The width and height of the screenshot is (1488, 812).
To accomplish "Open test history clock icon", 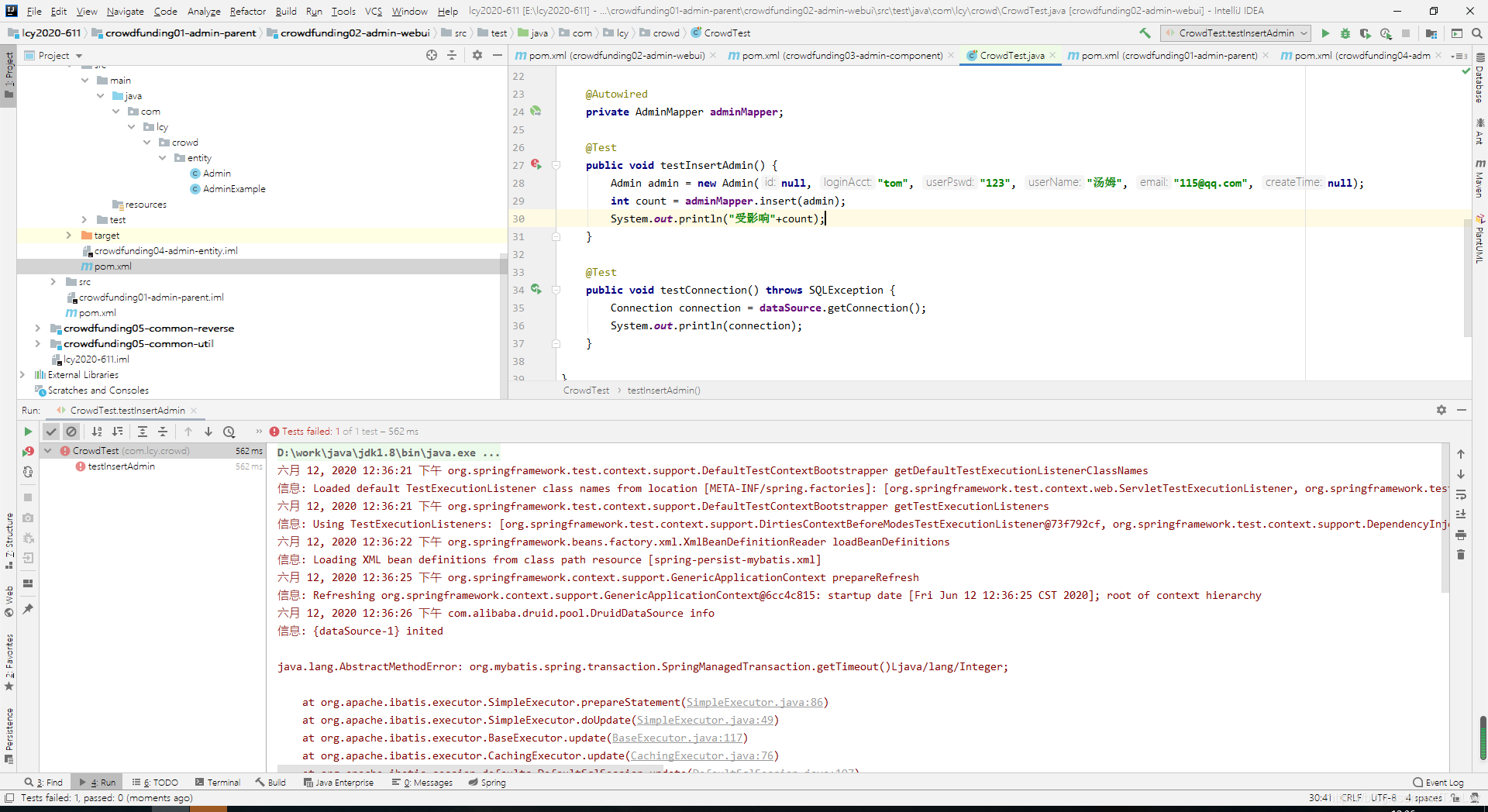I will pos(229,432).
